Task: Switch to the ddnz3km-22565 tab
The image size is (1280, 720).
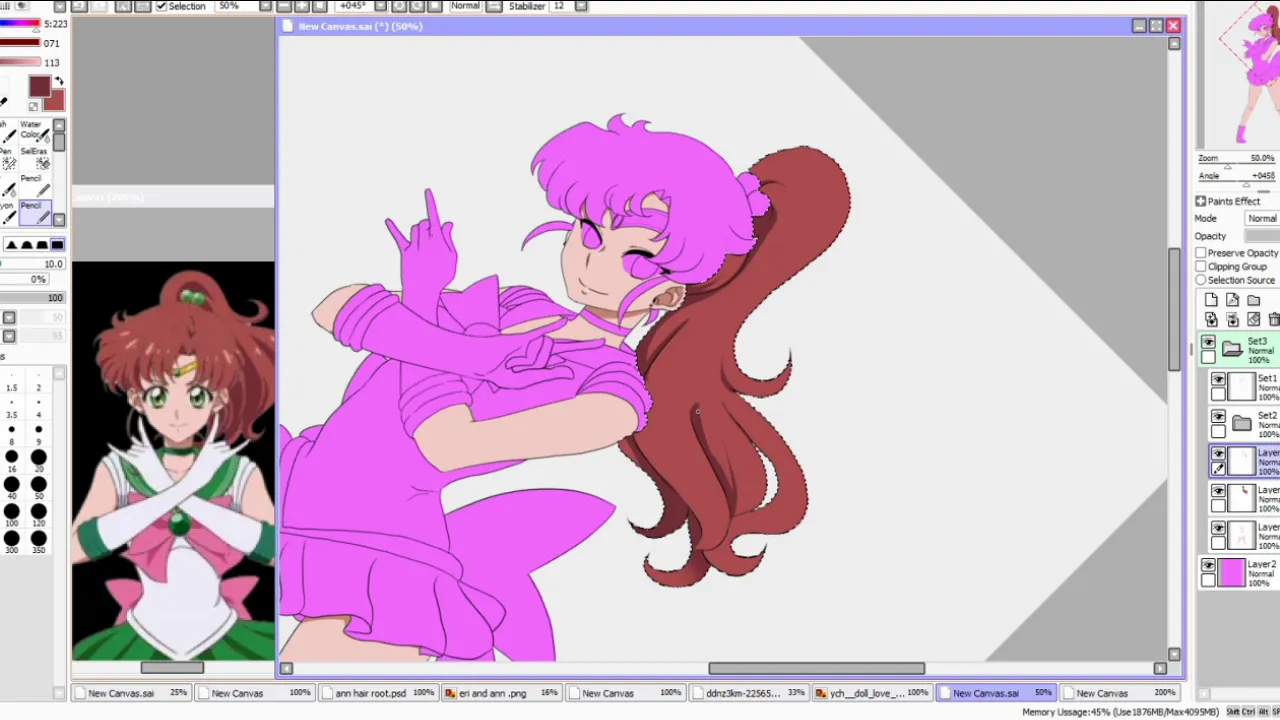Action: [747, 693]
